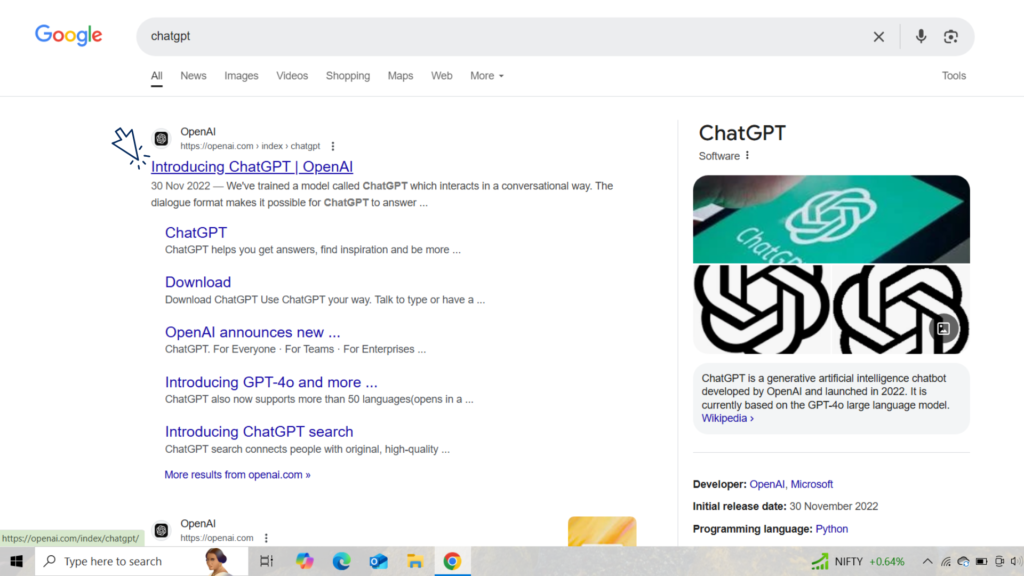Screen dimensions: 1024x576
Task: Open Google Lens image search icon
Action: click(950, 37)
